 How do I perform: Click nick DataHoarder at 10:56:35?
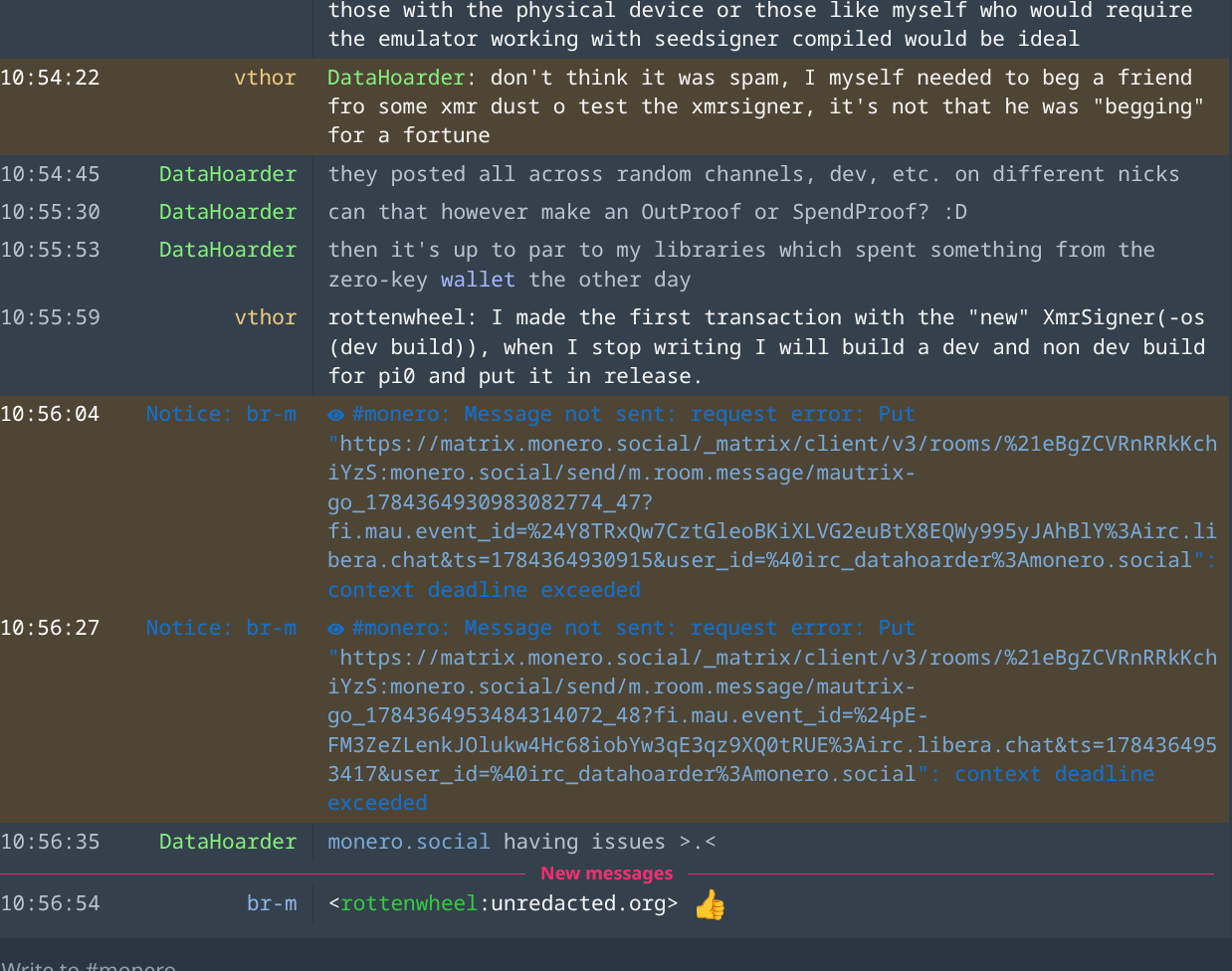tap(228, 842)
